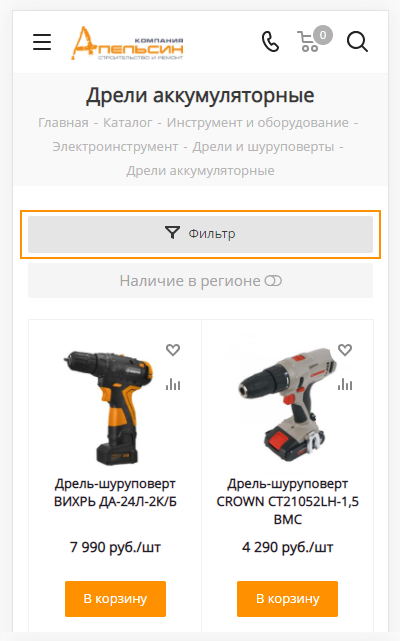Open Дрели и шуруповерты breadcrumb
Screen dimensions: 400x641
[x=263, y=147]
